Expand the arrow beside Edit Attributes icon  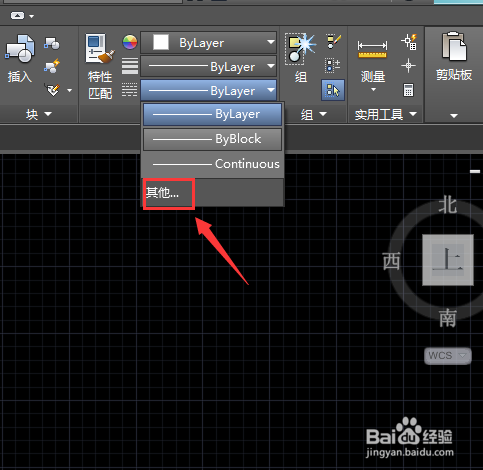tap(69, 90)
